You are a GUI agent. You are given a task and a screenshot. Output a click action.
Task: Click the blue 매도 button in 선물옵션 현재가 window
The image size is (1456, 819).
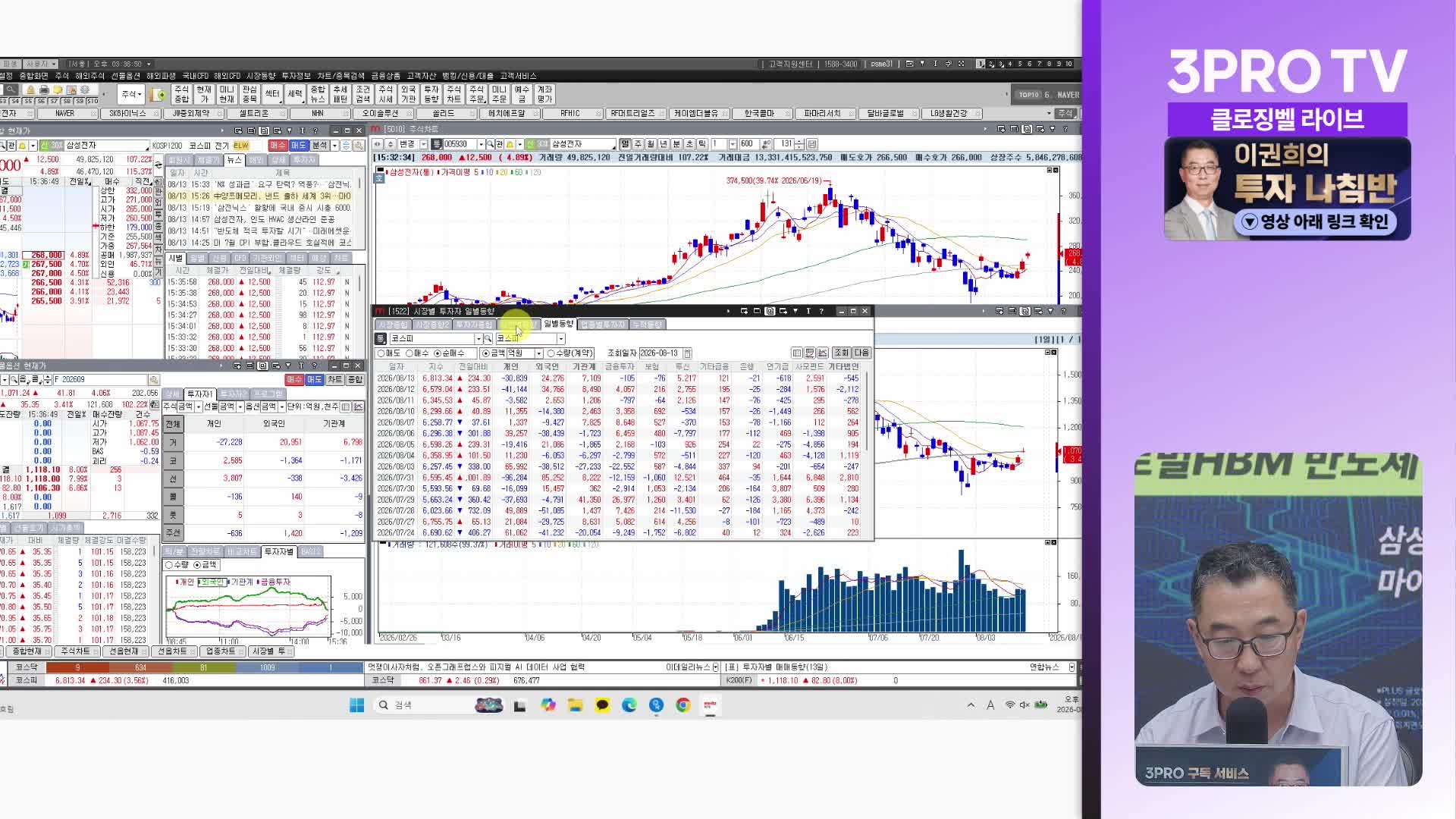(315, 380)
